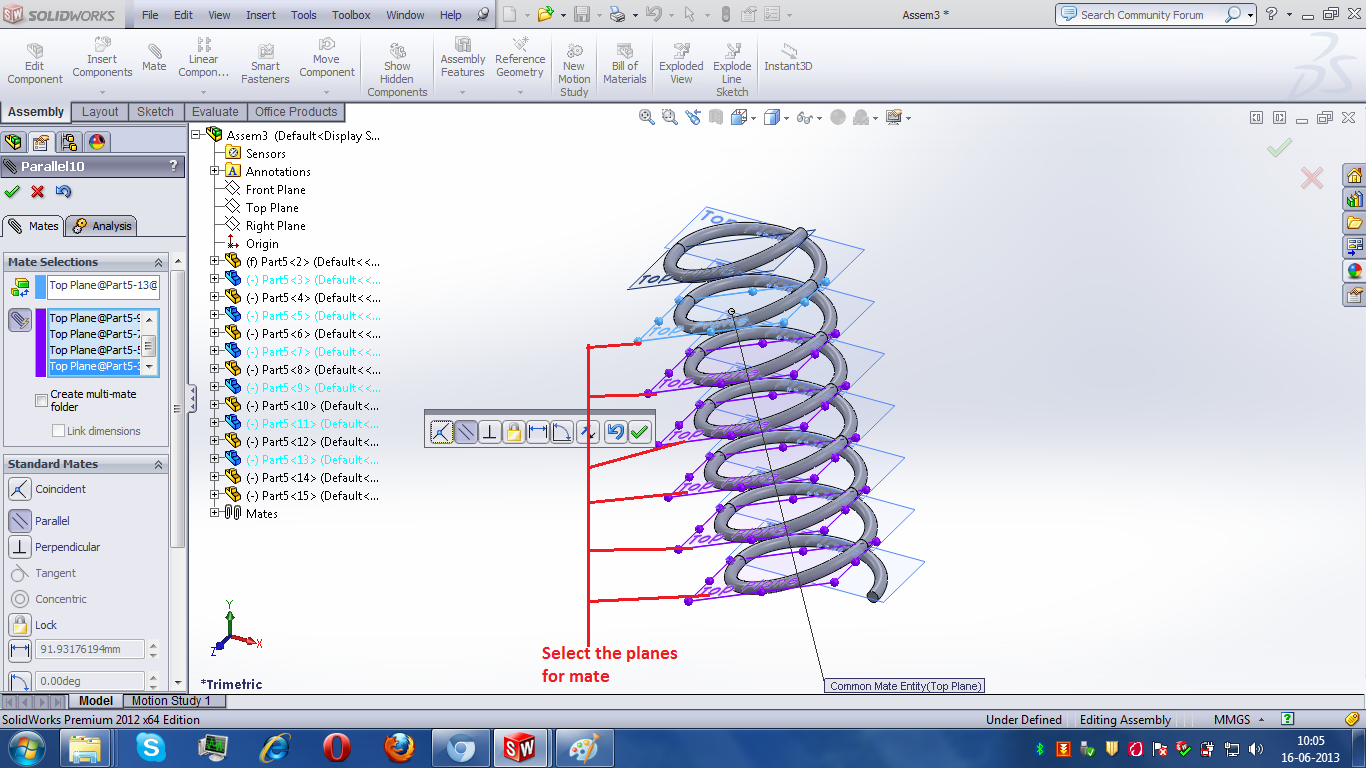The image size is (1366, 768).
Task: Select the Mate tool in toolbar
Action: [154, 58]
